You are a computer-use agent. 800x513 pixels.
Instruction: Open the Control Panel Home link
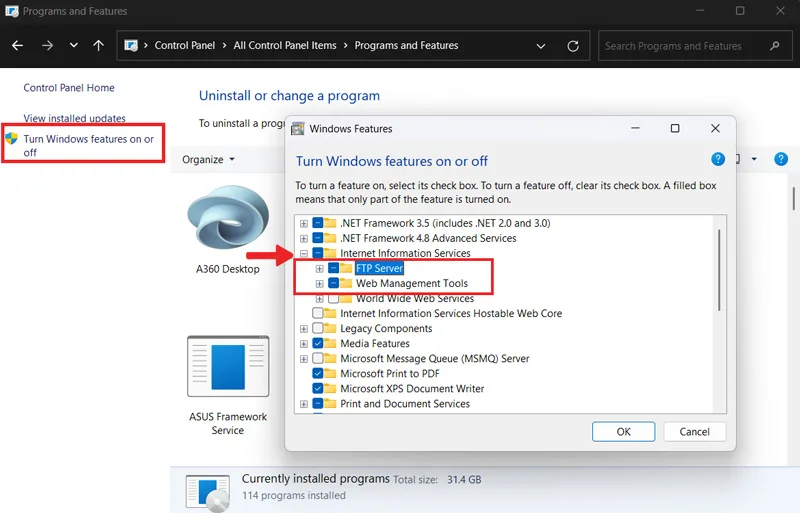click(x=69, y=88)
